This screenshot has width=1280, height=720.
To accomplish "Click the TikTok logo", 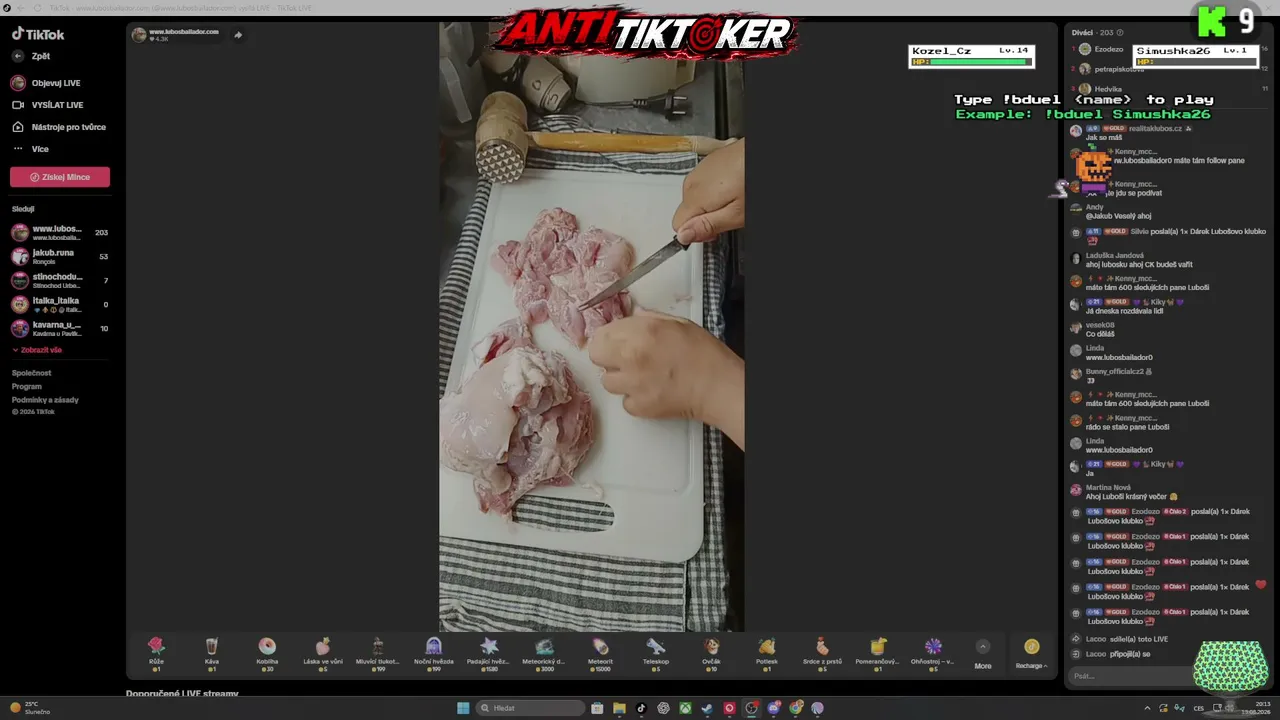I will 38,33.
